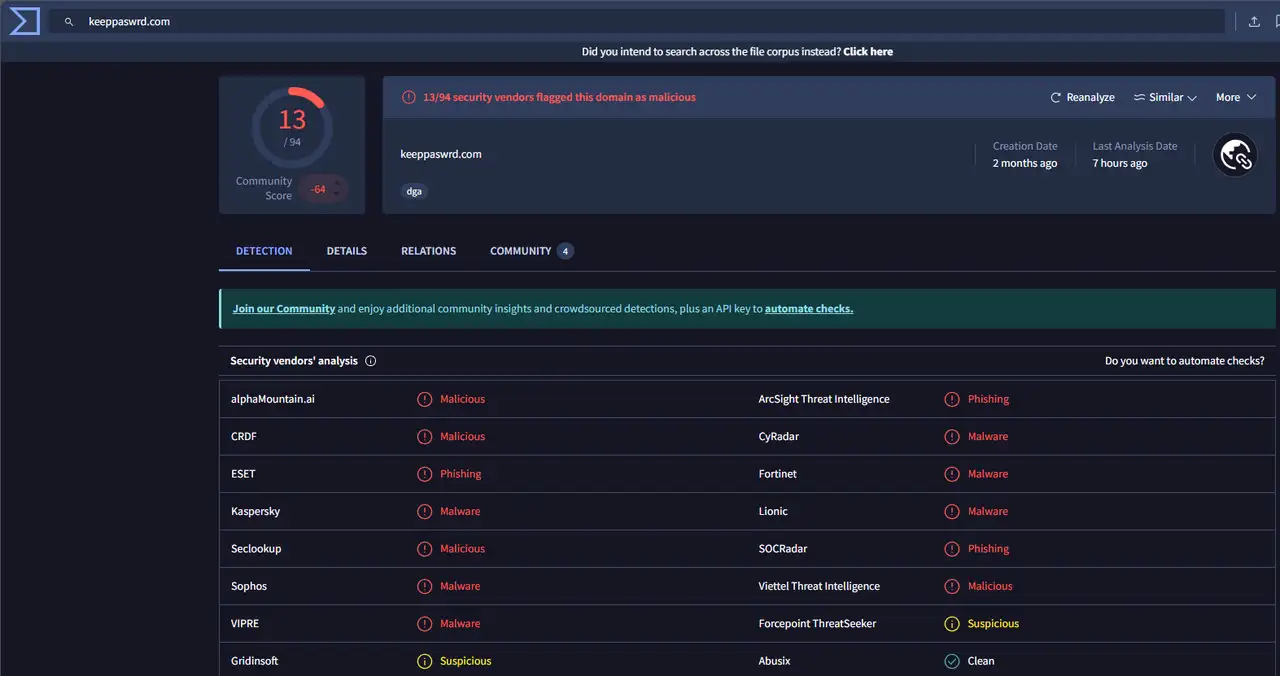Click the 'alphaMountain.ai' vendor name

click(x=273, y=399)
